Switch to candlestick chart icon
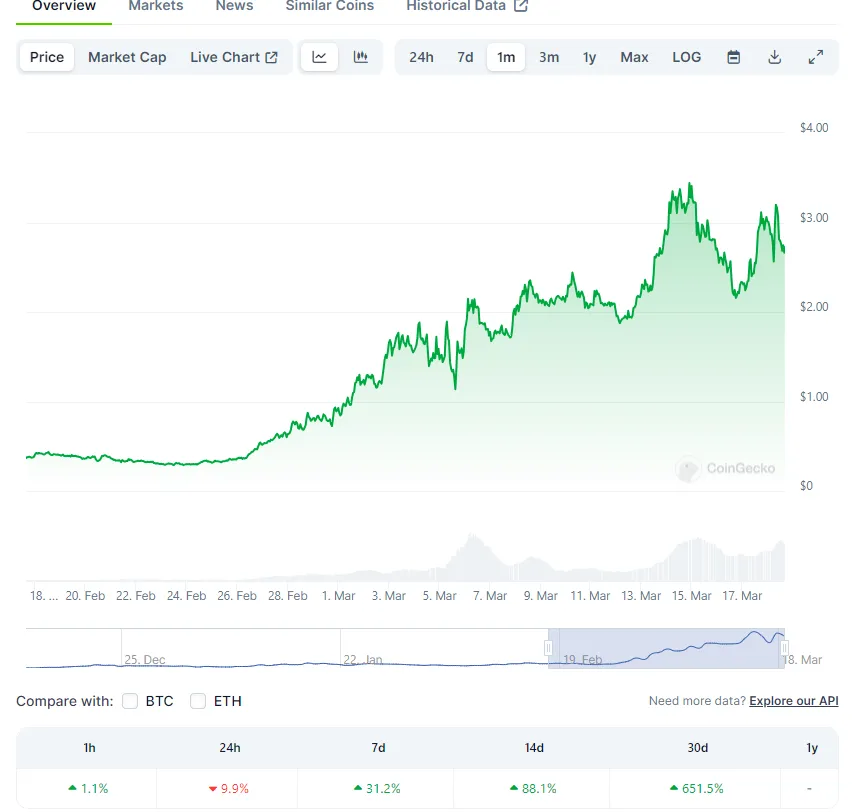 coord(360,57)
